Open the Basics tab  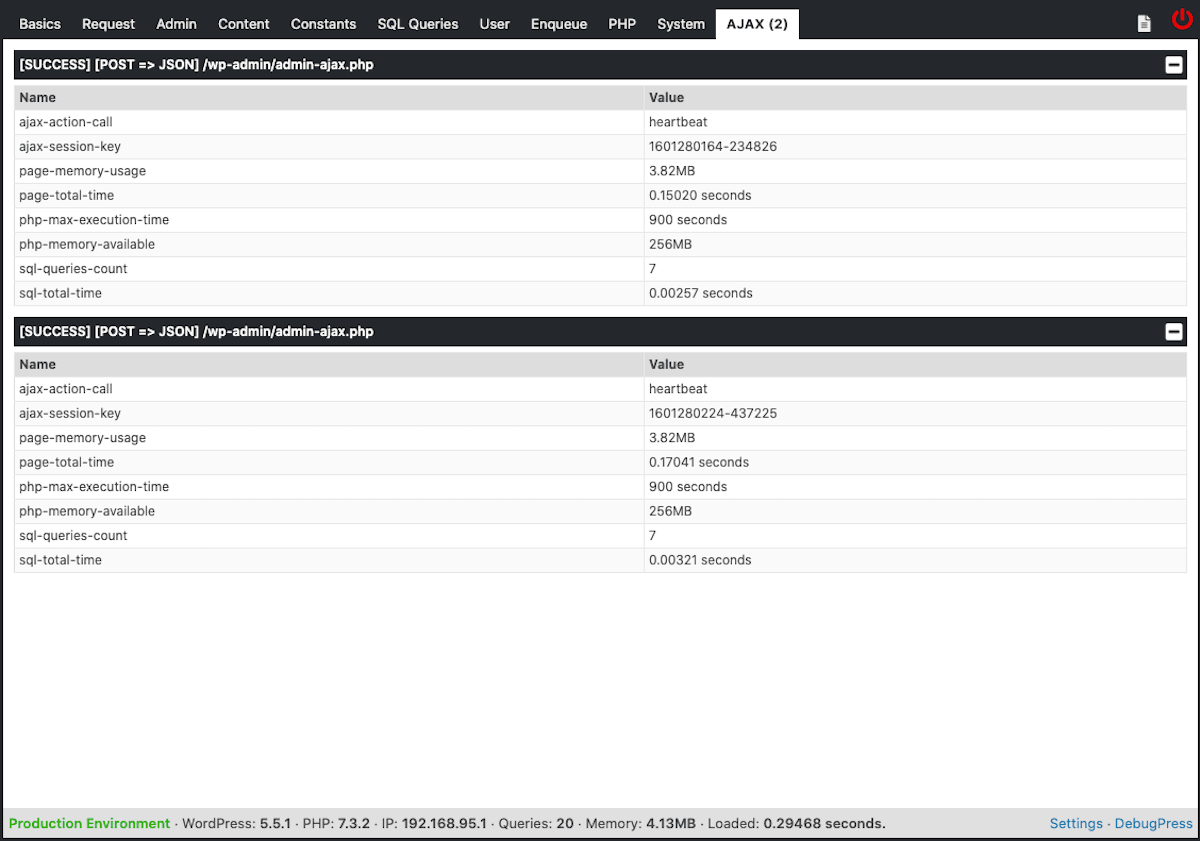pyautogui.click(x=39, y=24)
